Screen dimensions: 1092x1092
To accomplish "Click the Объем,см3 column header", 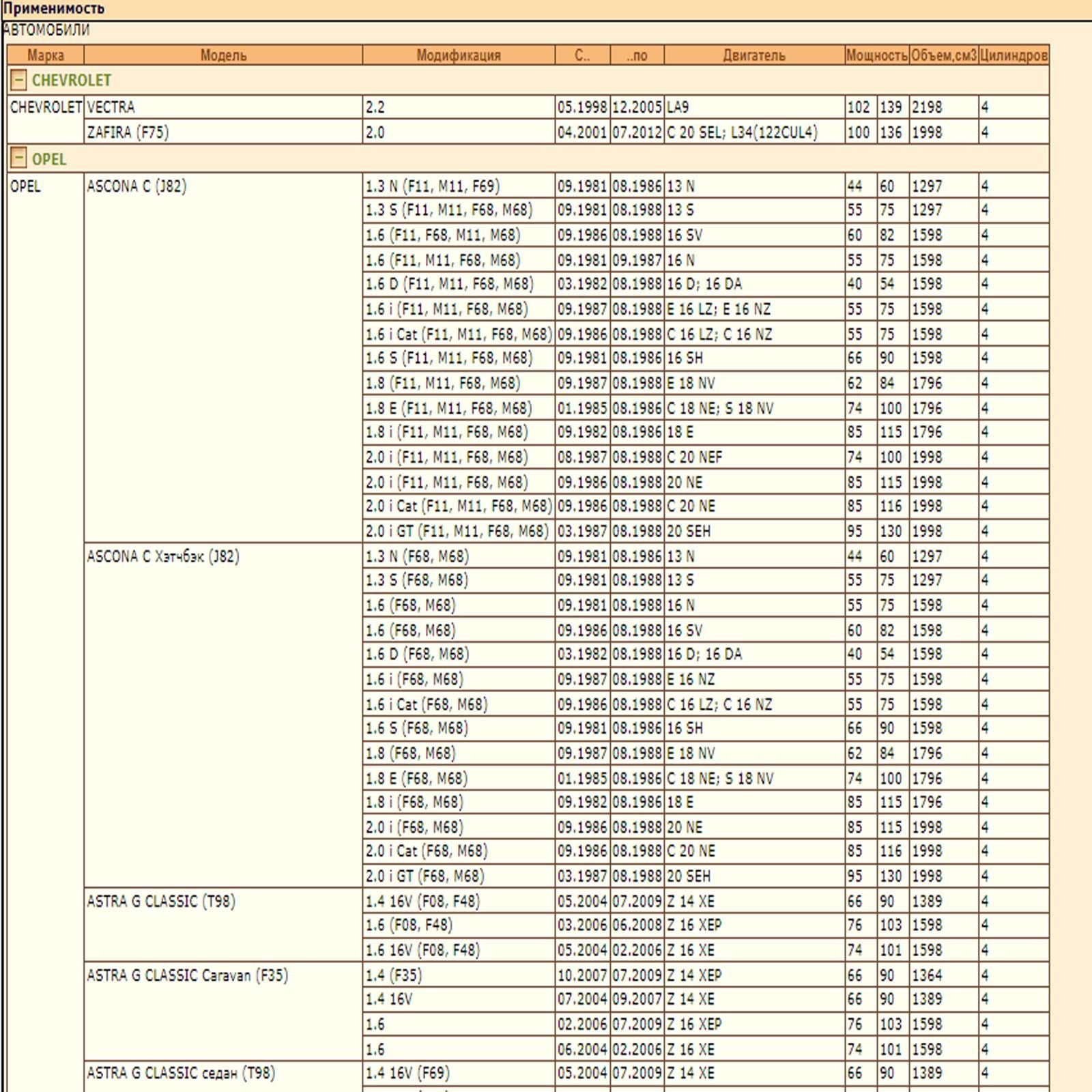I will (944, 55).
